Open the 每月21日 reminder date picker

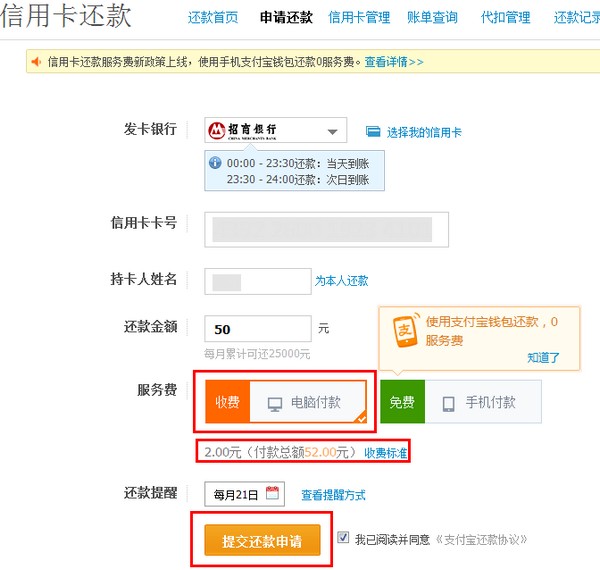pyautogui.click(x=245, y=494)
